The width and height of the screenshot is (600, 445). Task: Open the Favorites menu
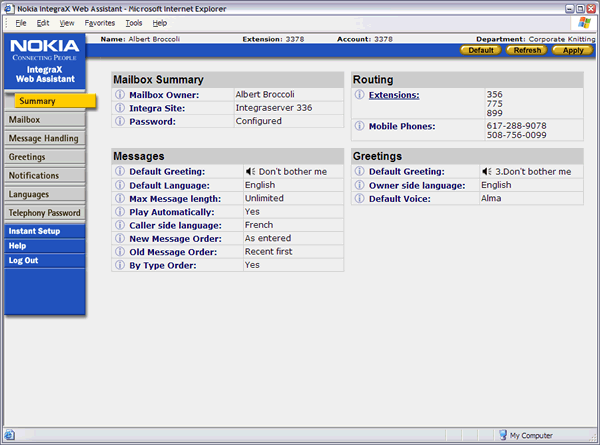(x=99, y=23)
